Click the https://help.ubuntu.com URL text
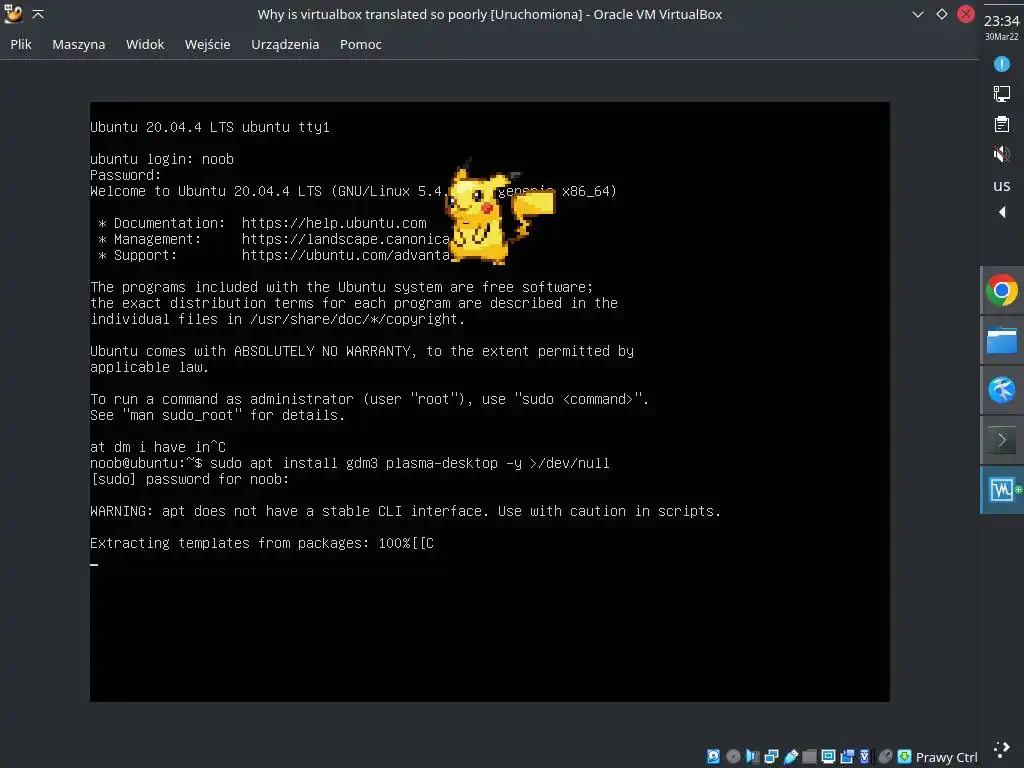The image size is (1024, 768). 334,223
